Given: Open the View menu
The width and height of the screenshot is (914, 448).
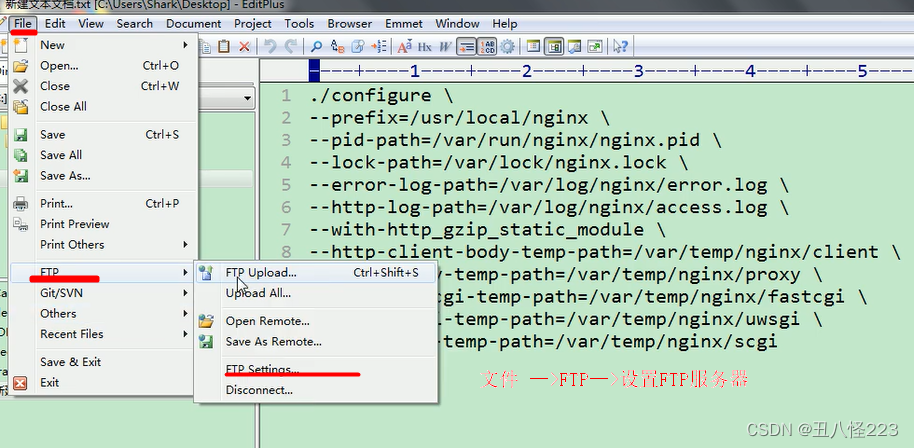Looking at the screenshot, I should click(x=91, y=24).
